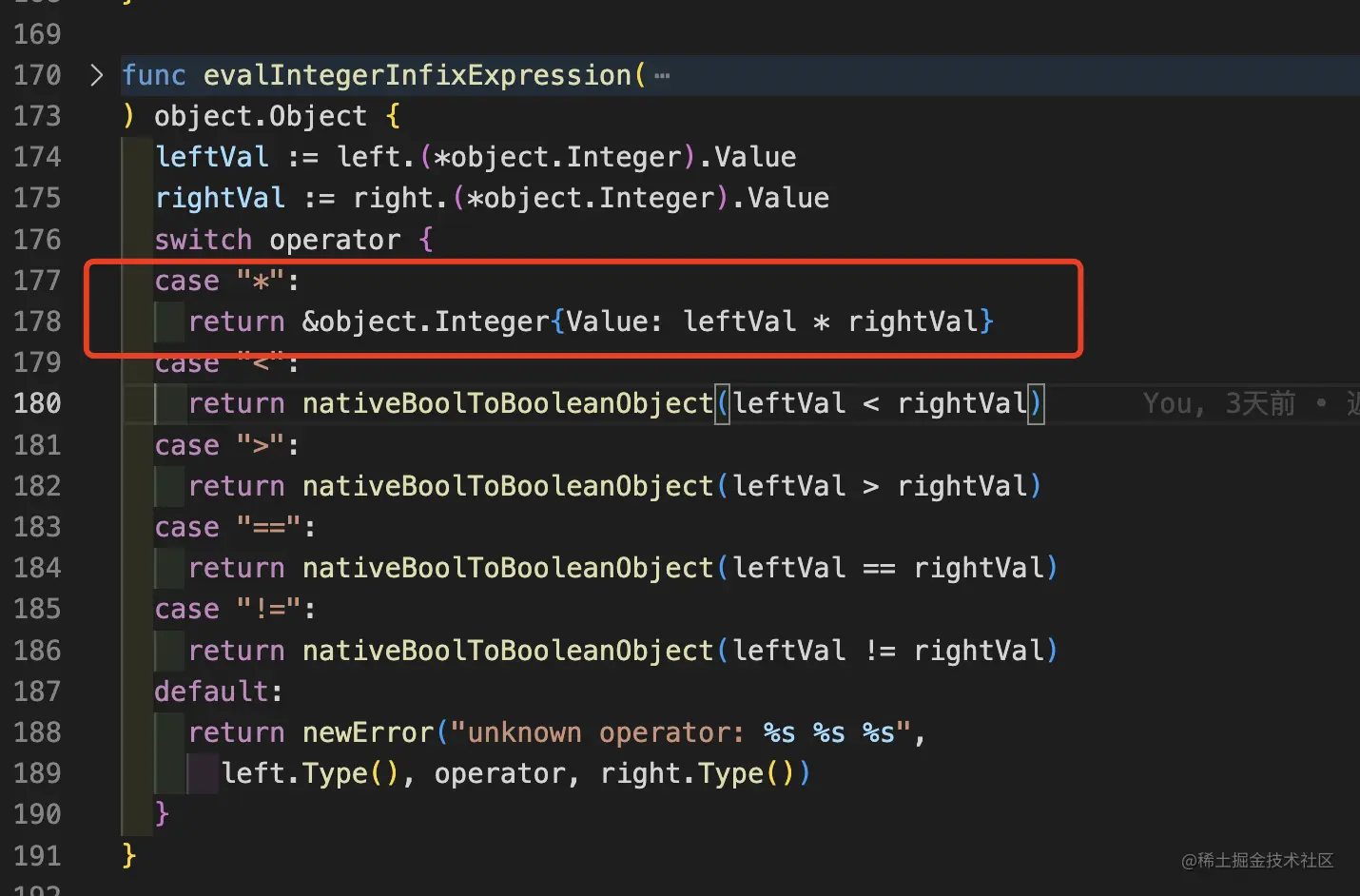Click line number 170 in the gutter
This screenshot has height=896, width=1360.
pos(37,75)
